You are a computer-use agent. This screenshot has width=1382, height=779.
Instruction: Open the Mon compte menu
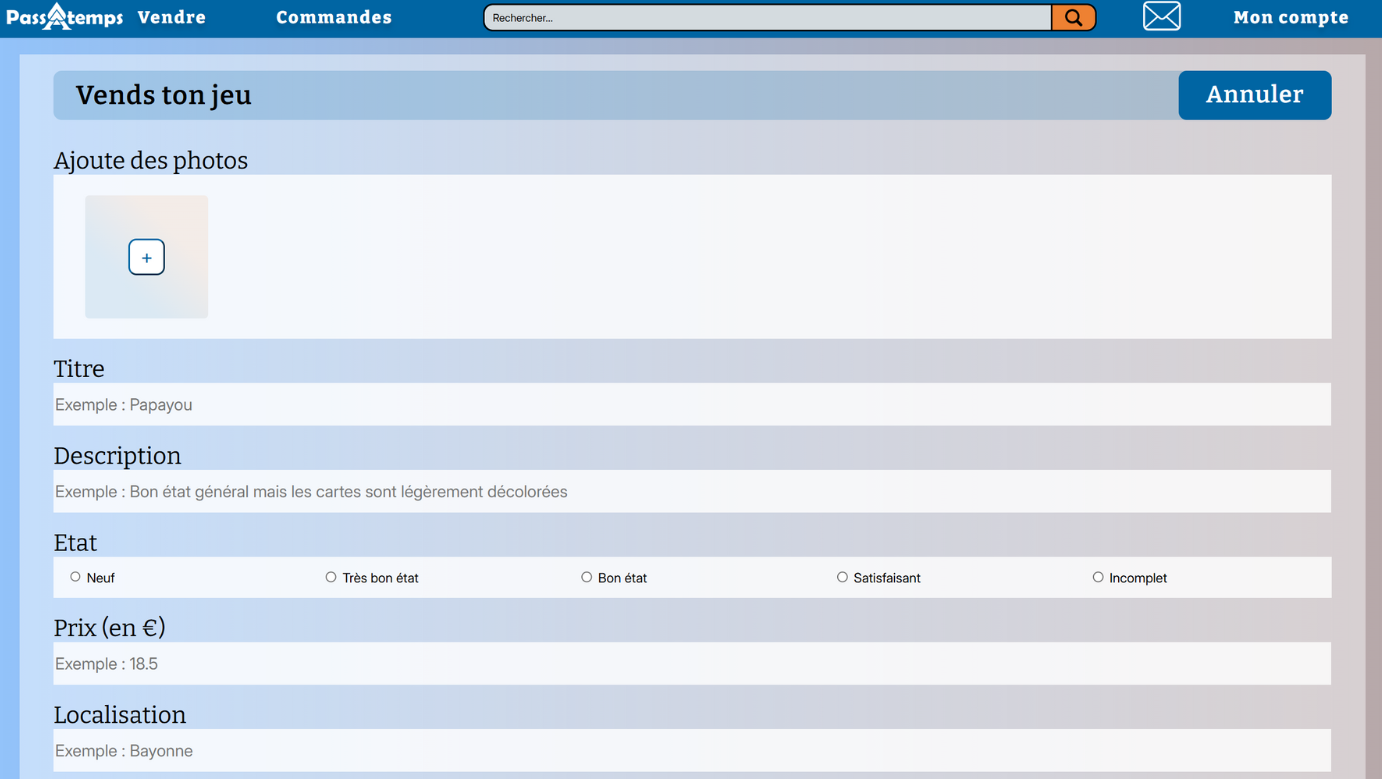pos(1290,17)
